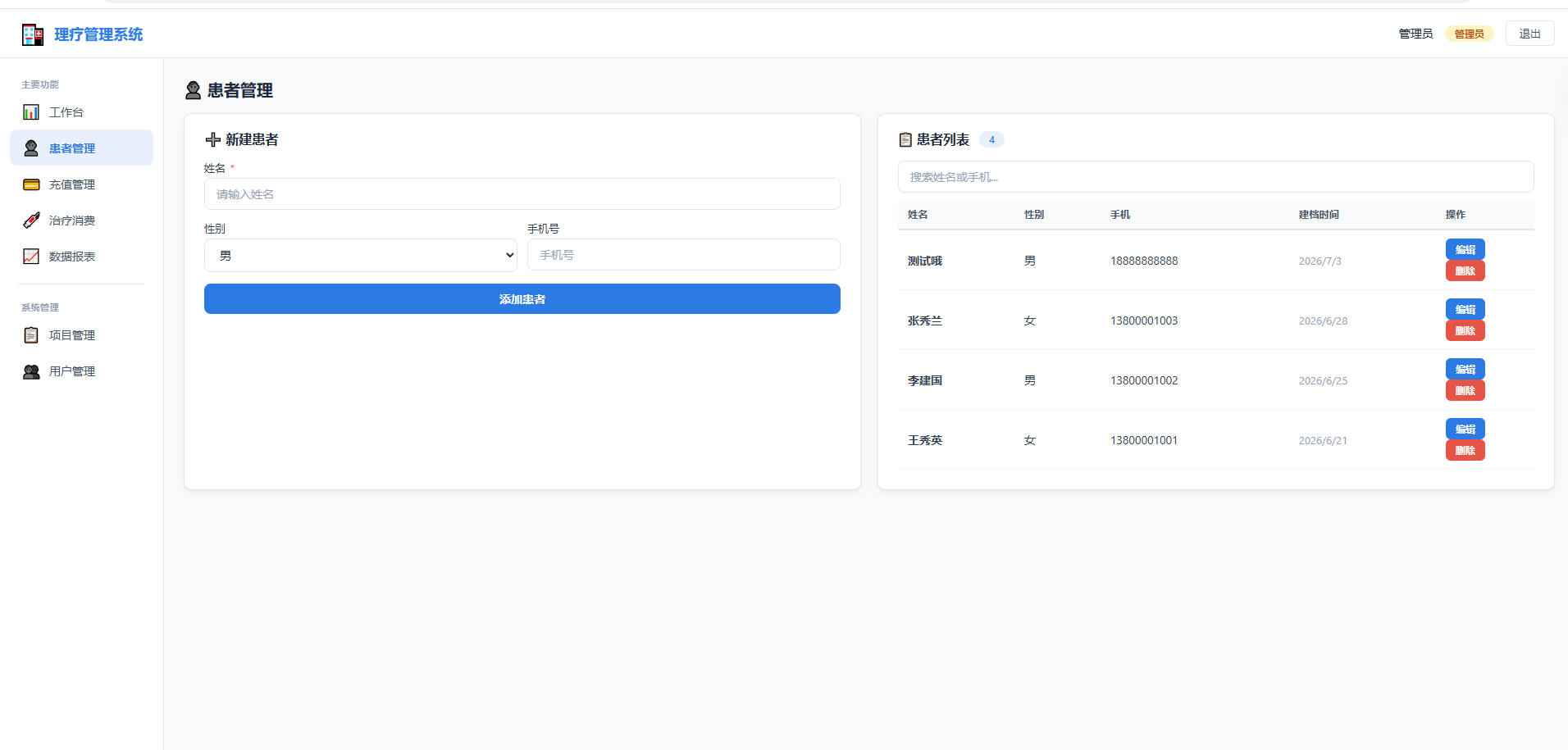The image size is (1568, 750).
Task: Go to 治疗消费 via its syringe icon
Action: pos(31,220)
